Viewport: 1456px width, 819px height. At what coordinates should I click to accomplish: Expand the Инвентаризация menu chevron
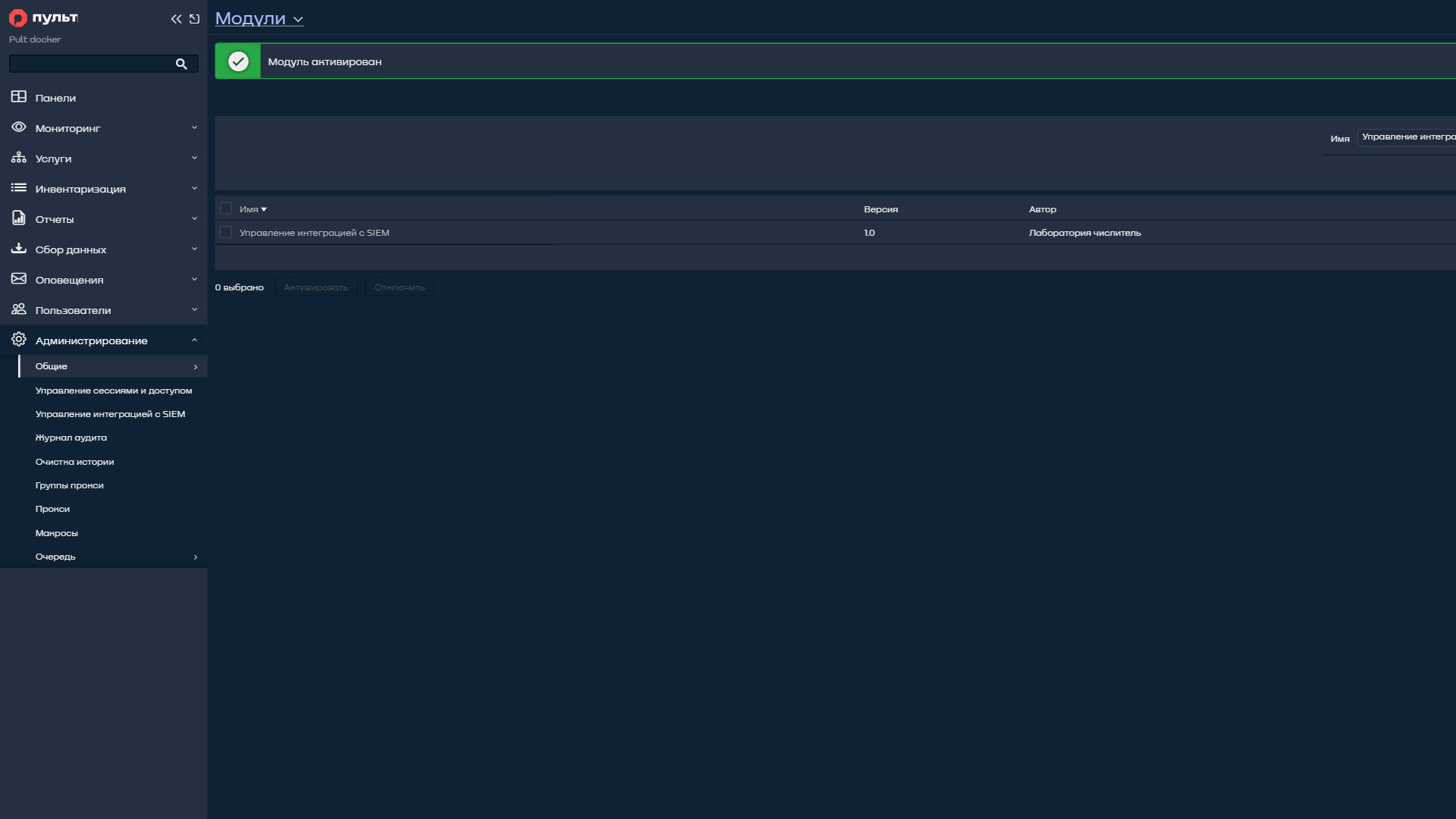point(194,188)
